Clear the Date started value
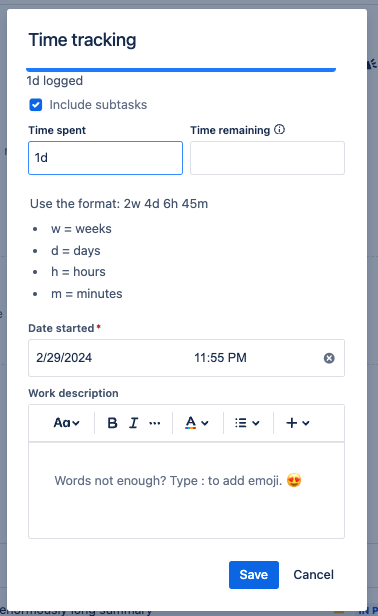 tap(329, 358)
